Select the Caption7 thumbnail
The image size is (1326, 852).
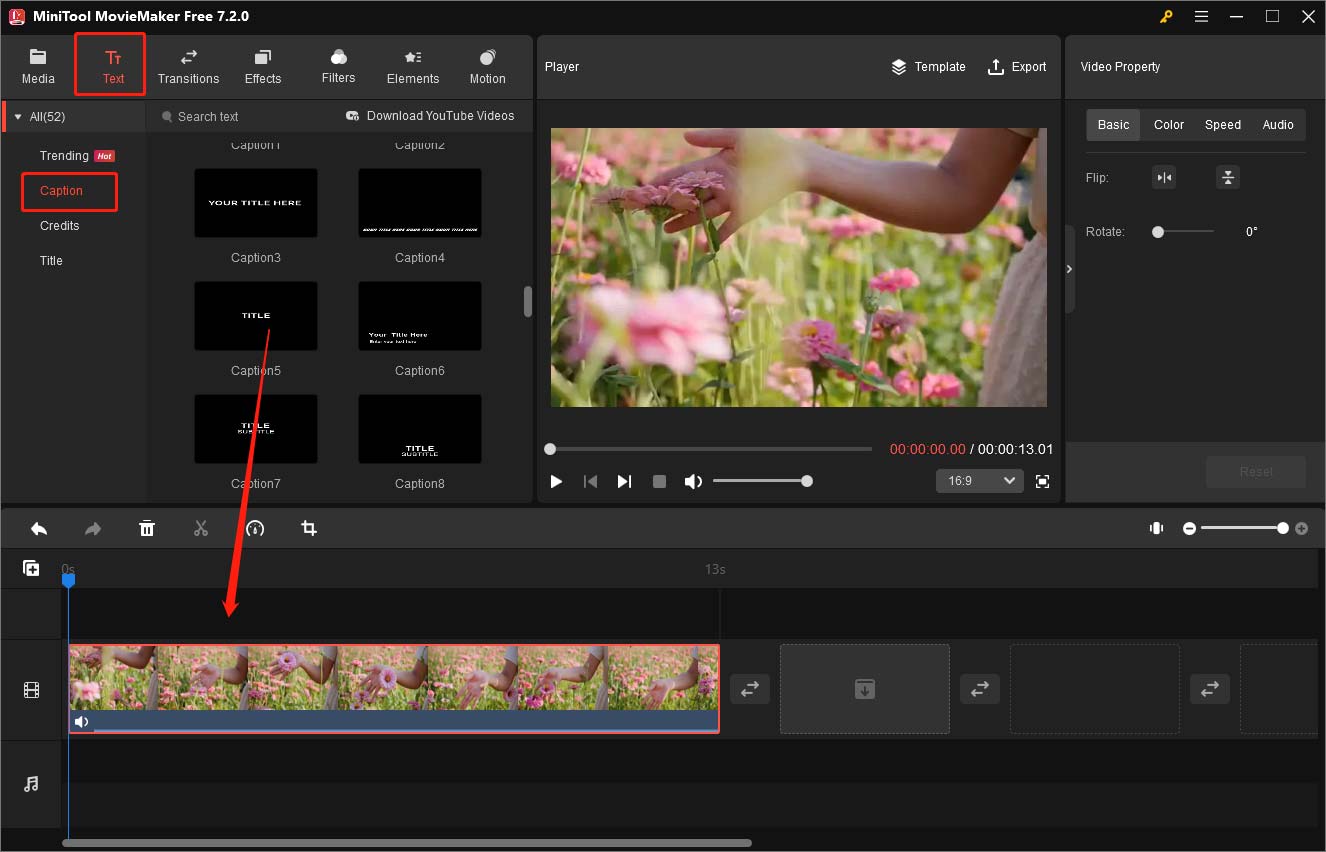256,429
